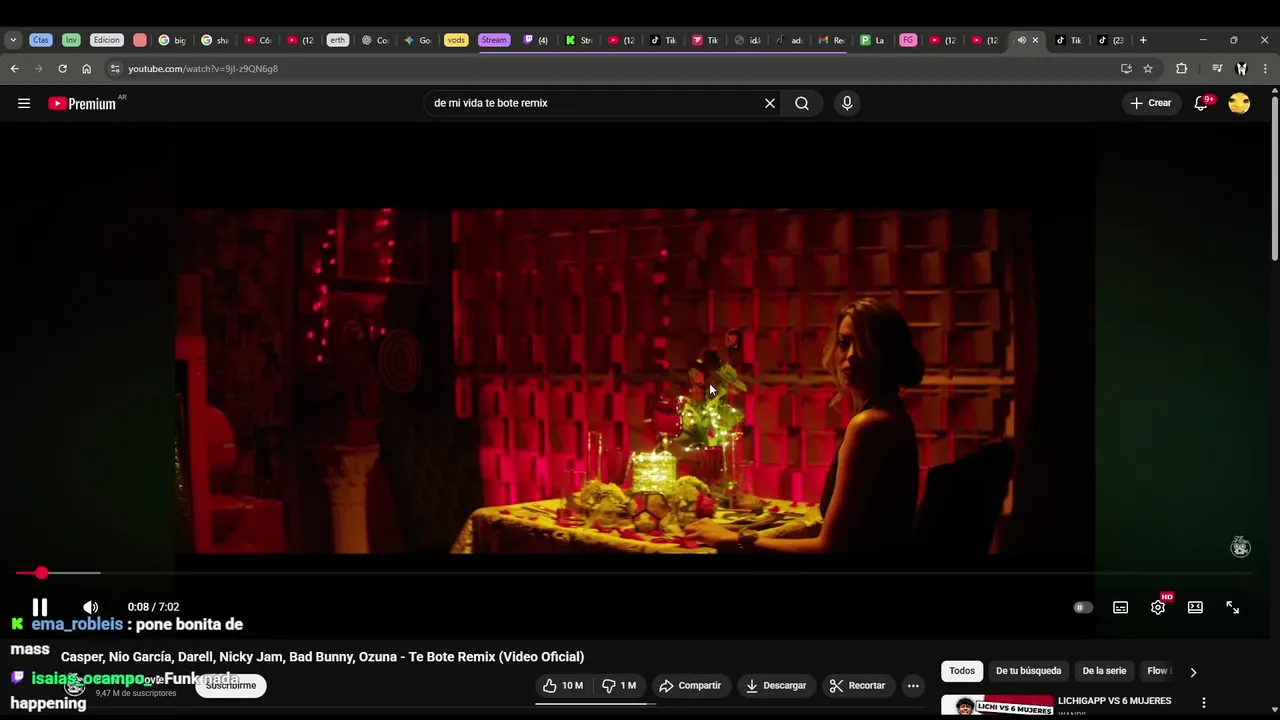Start voice search with microphone
Screen dimensions: 1280x720
click(847, 103)
